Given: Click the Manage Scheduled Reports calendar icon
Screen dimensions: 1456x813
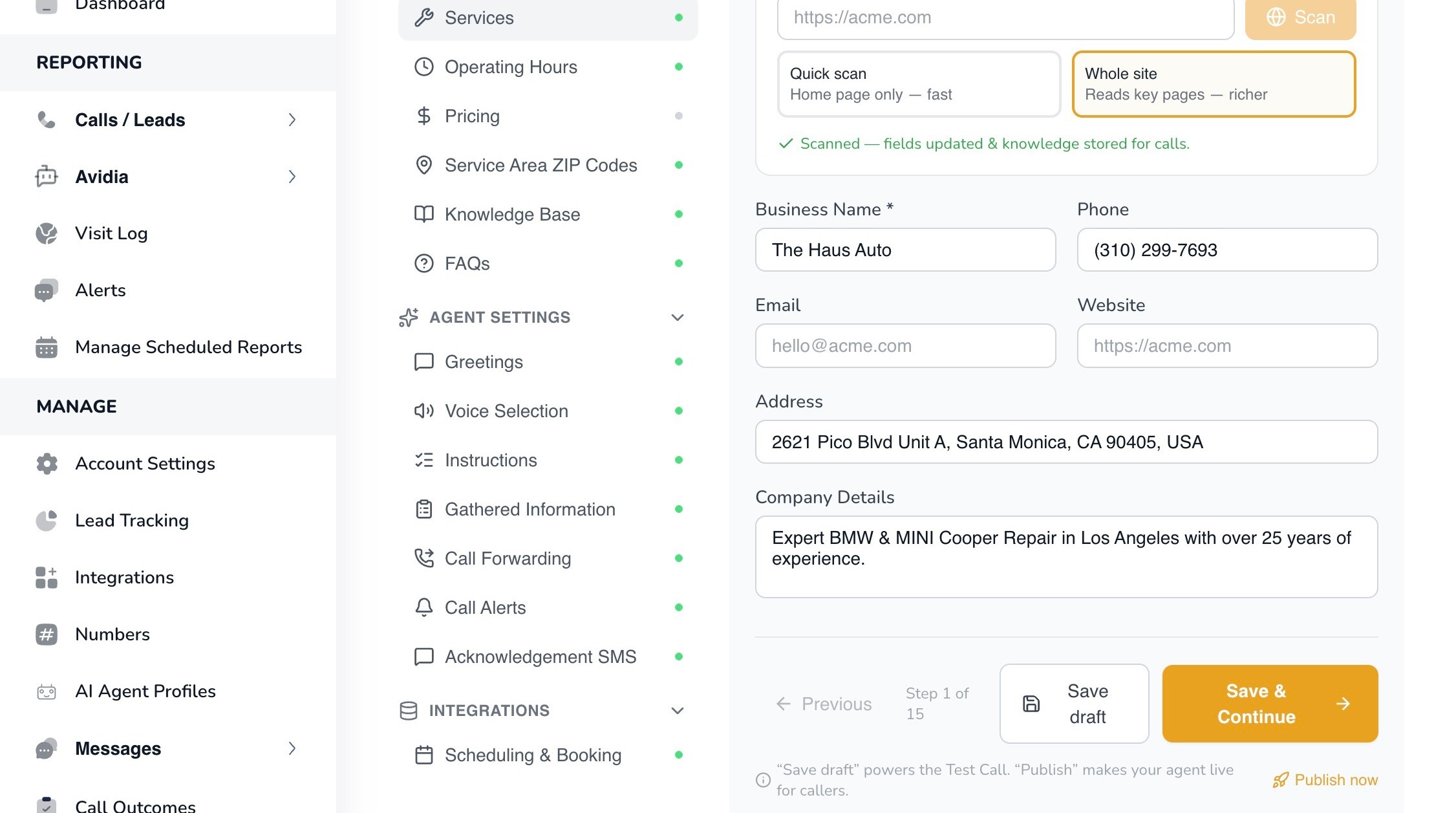Looking at the screenshot, I should (46, 347).
